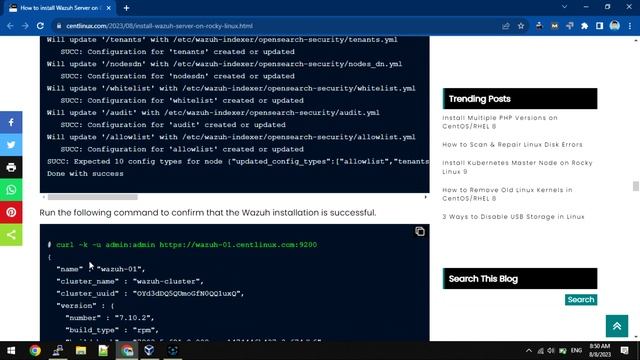Image resolution: width=640 pixels, height=360 pixels.
Task: Launch Chrome from the taskbar
Action: (x=35, y=350)
